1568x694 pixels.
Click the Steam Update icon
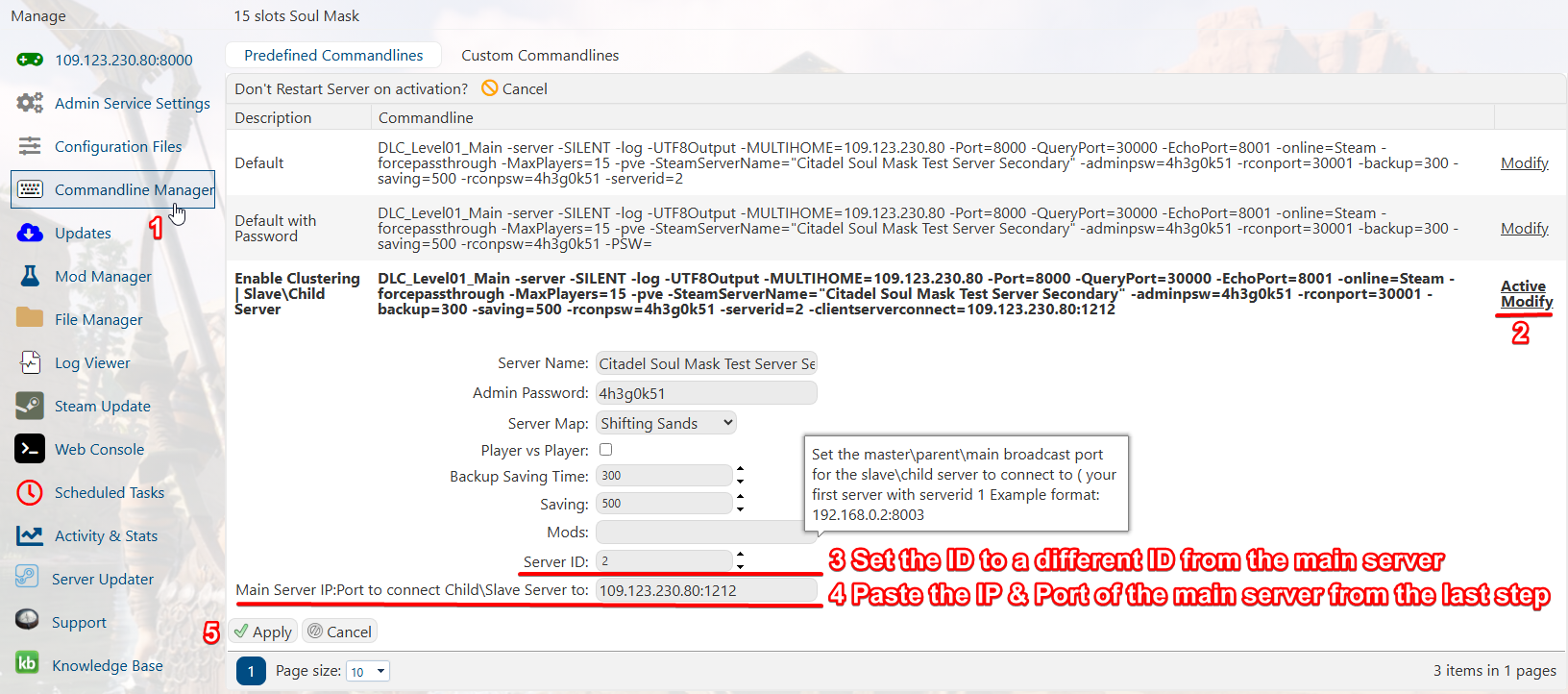[30, 406]
